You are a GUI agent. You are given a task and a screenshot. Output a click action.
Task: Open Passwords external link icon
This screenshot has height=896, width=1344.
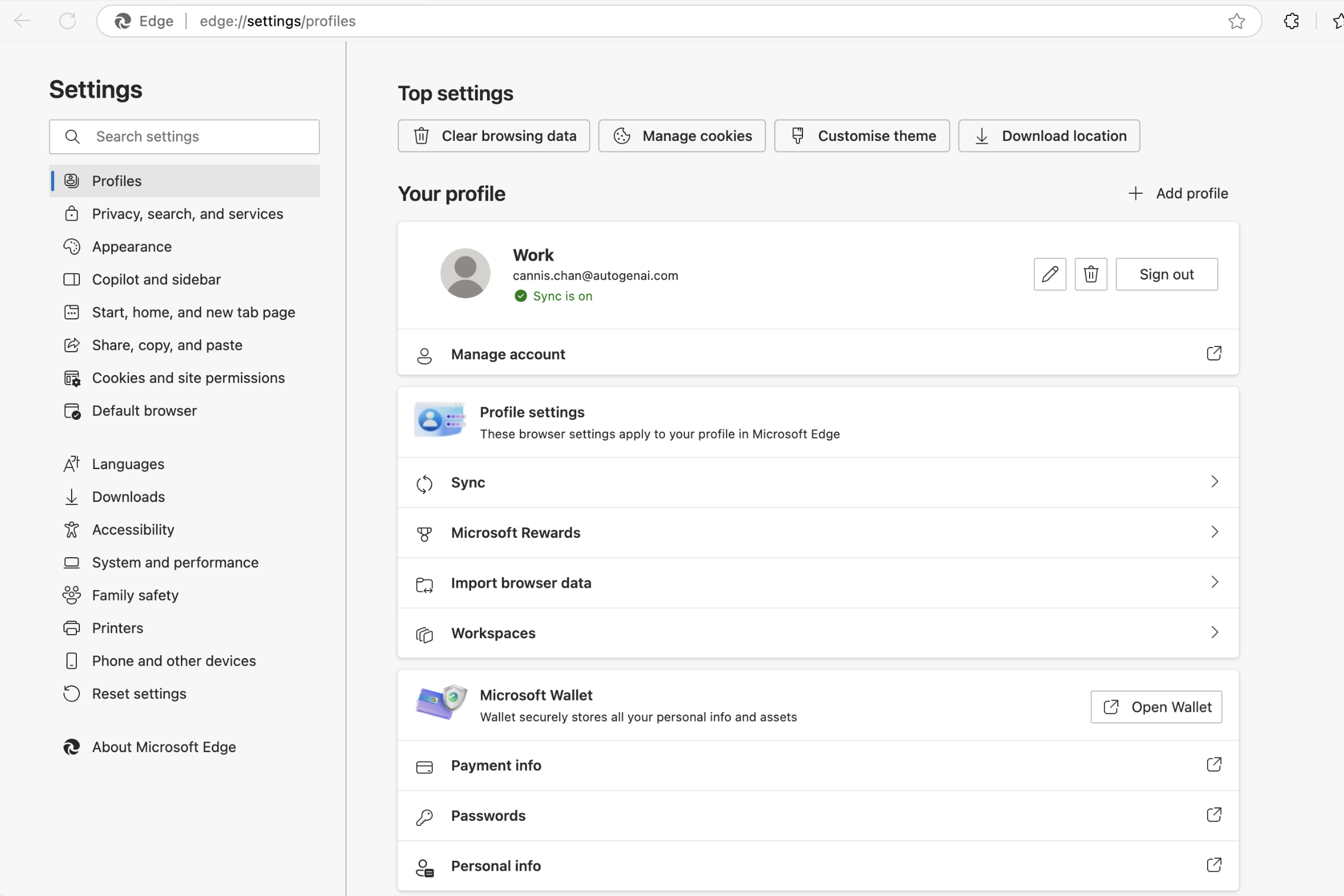[1214, 815]
